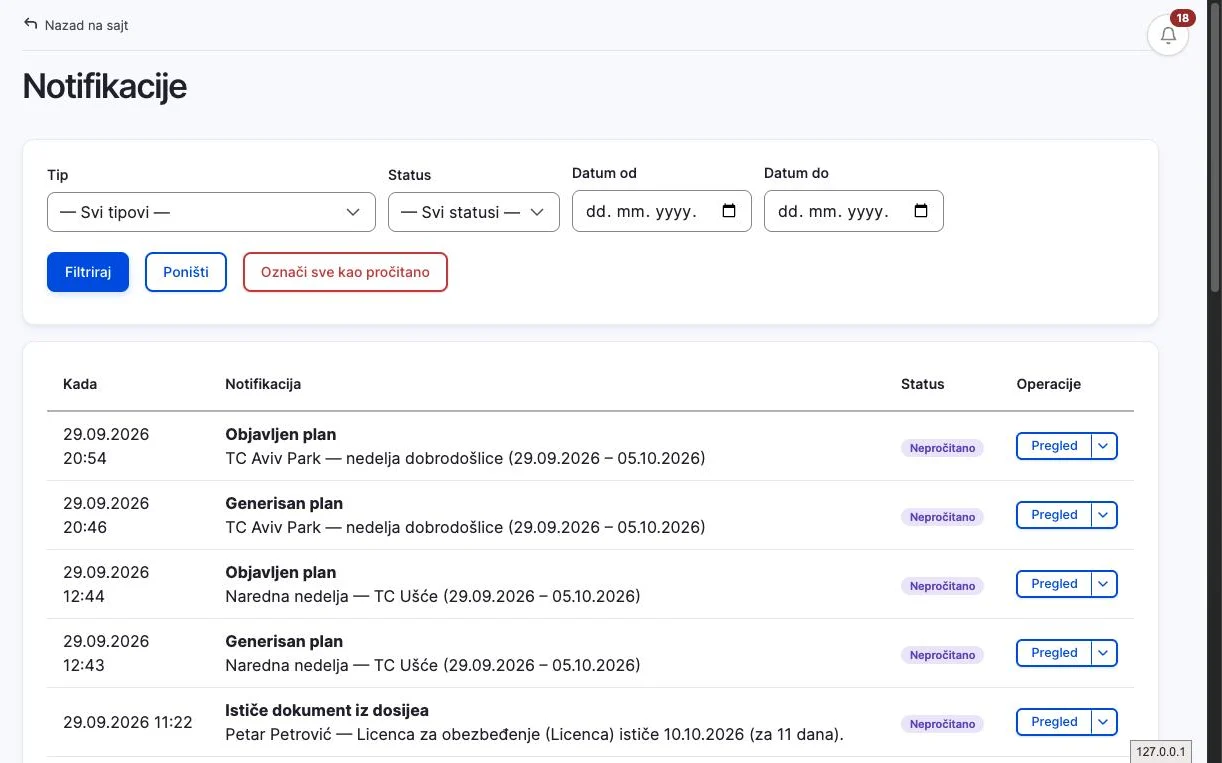The width and height of the screenshot is (1222, 763).
Task: Expand operations arrow for Generisan plan 20:46 row
Action: pyautogui.click(x=1103, y=515)
